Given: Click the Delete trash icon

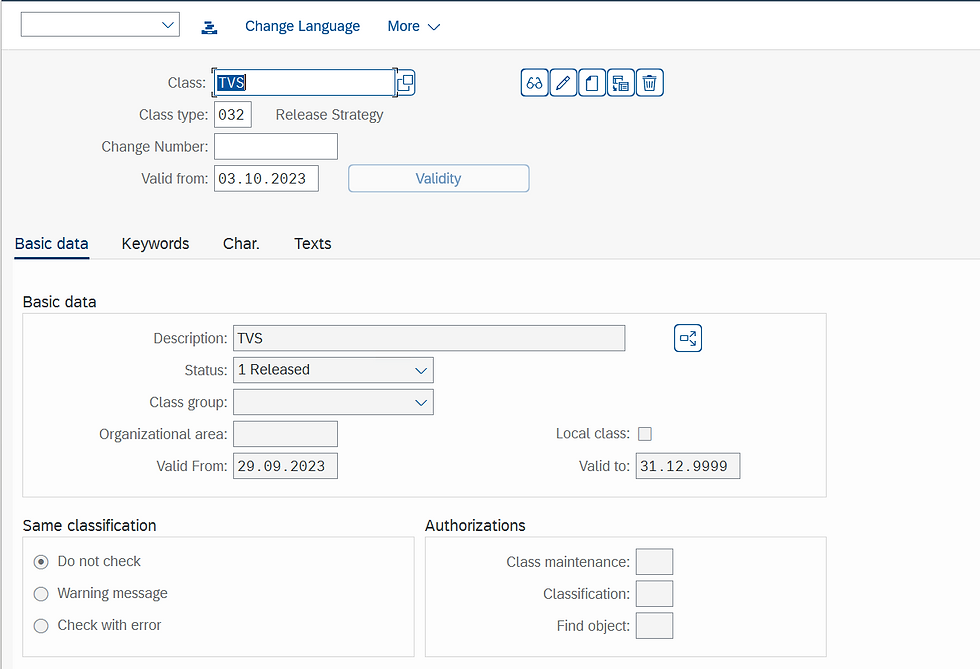Looking at the screenshot, I should pos(649,83).
